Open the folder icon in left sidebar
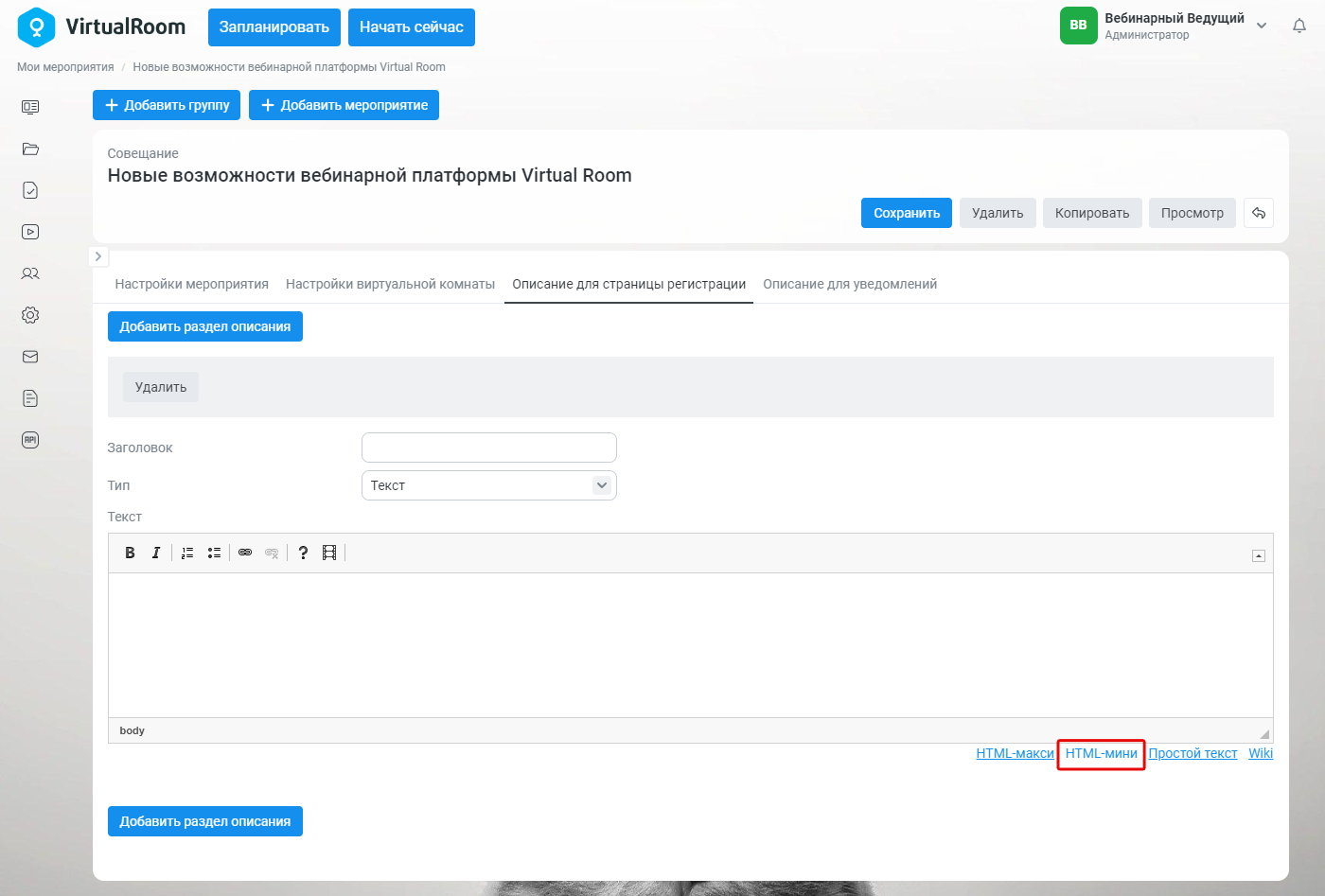Image resolution: width=1325 pixels, height=896 pixels. click(30, 149)
